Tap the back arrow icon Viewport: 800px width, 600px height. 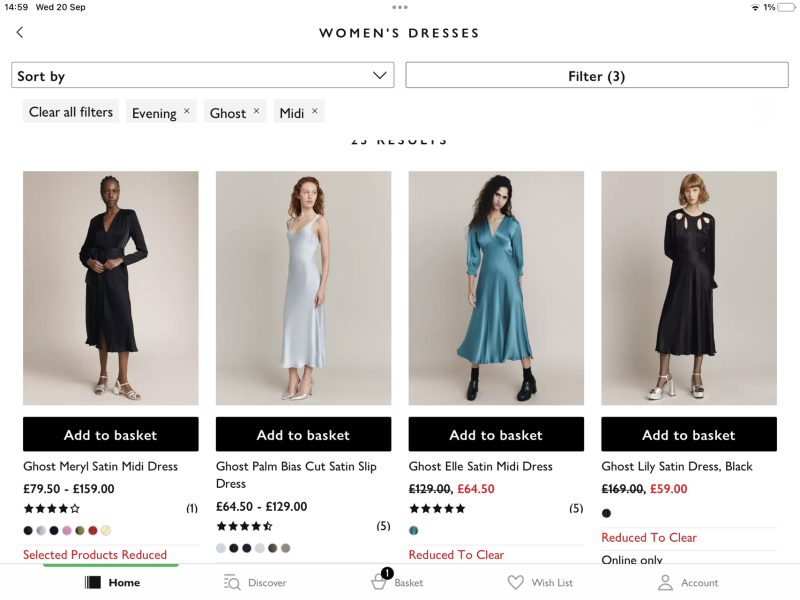click(x=20, y=33)
